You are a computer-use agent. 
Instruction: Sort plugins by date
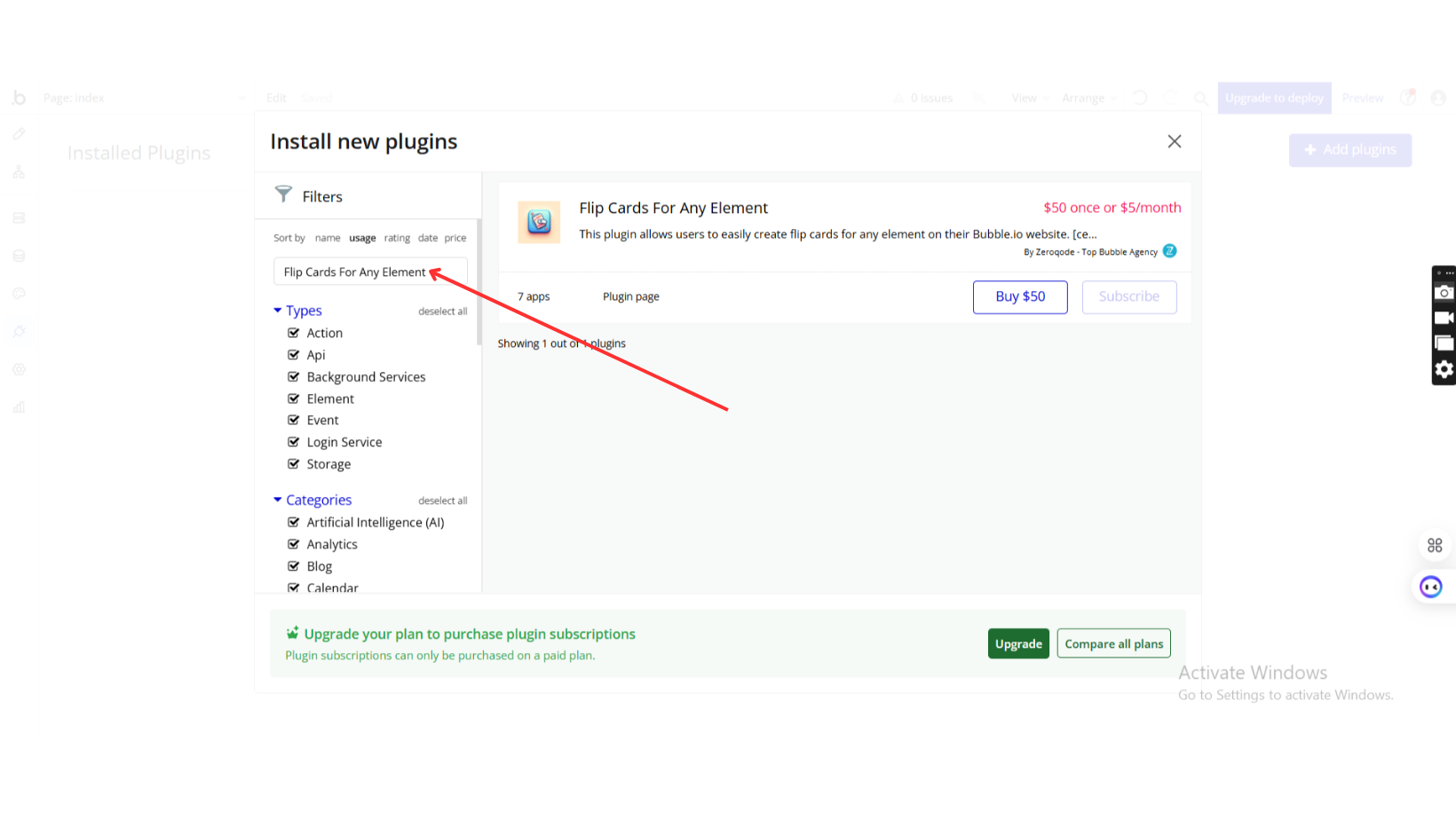(x=428, y=238)
